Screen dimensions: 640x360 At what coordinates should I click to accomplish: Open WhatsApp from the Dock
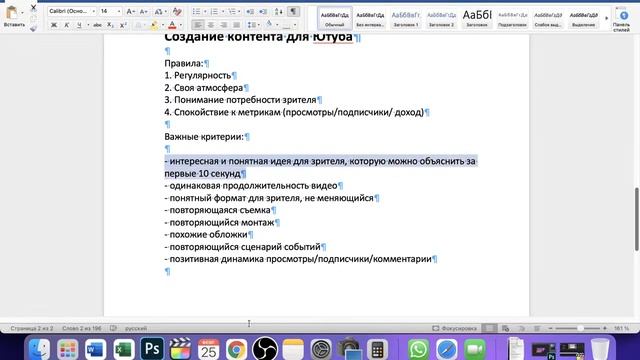[x=418, y=349]
